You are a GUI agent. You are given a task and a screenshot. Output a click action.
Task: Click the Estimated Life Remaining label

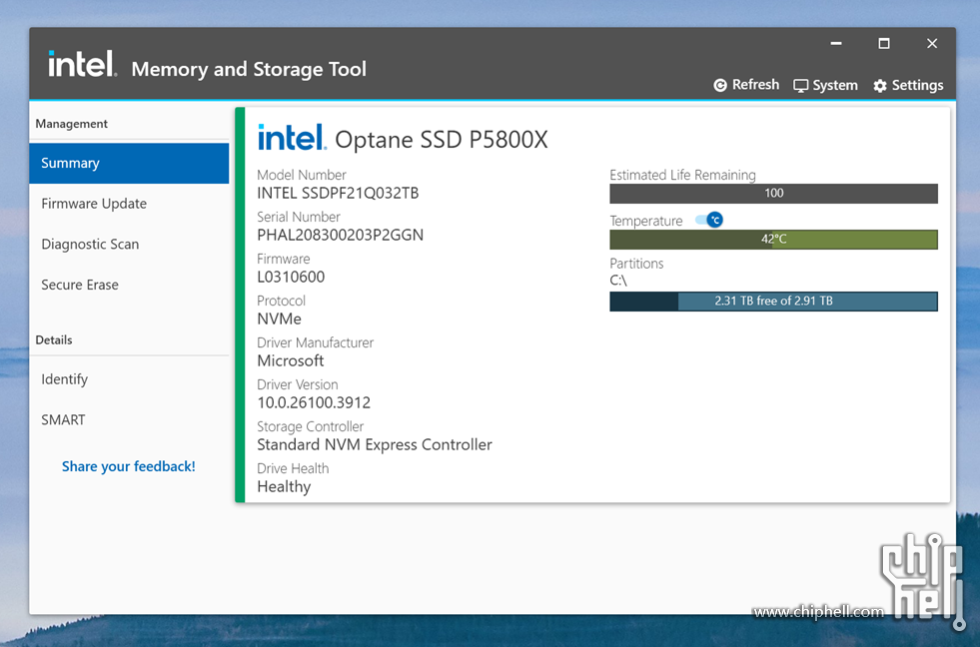tap(682, 175)
